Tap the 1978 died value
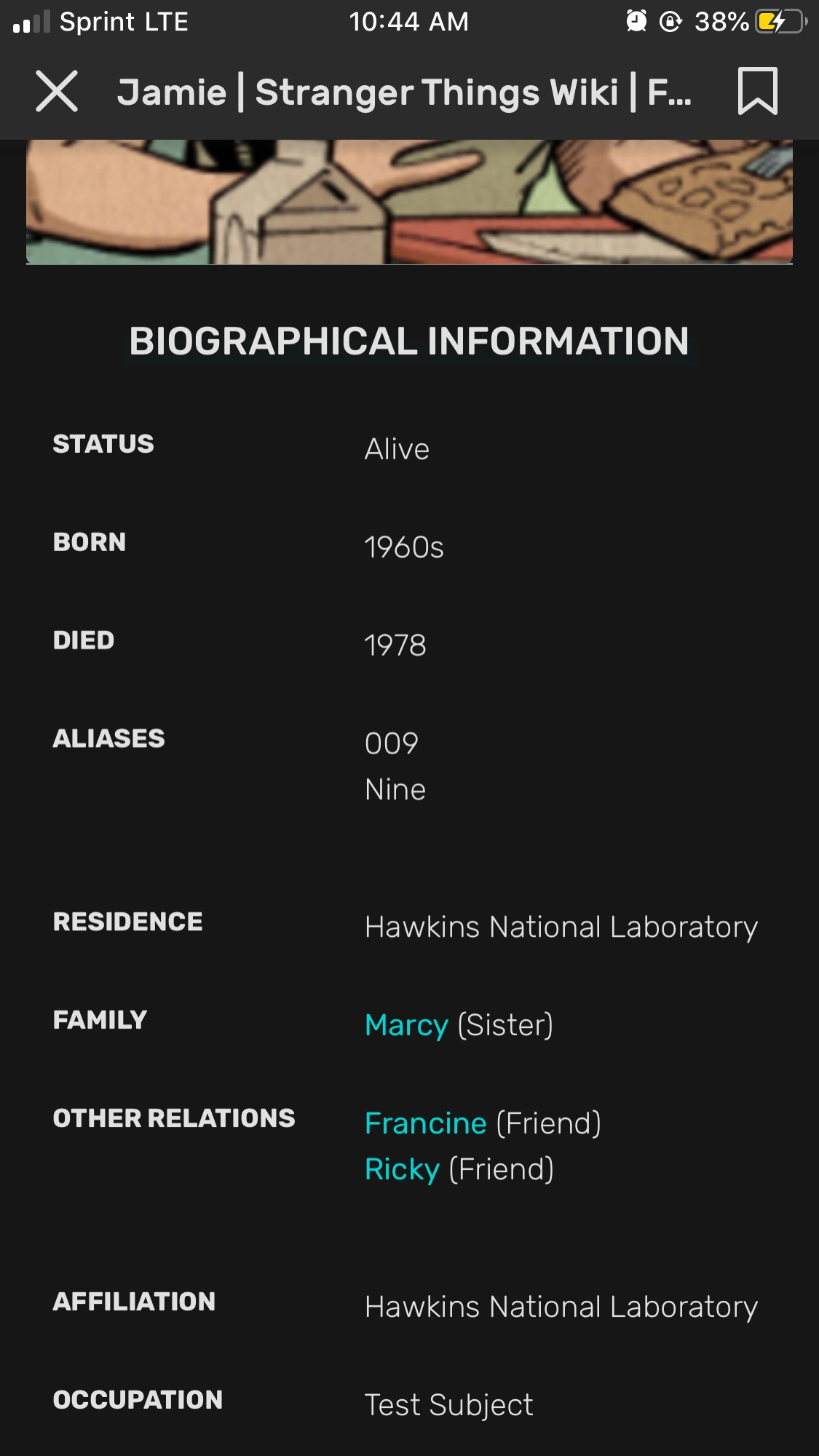819x1456 pixels. point(395,645)
